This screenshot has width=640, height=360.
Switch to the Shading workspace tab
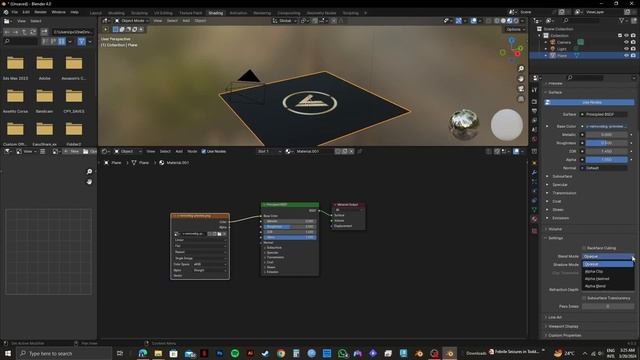(x=216, y=13)
